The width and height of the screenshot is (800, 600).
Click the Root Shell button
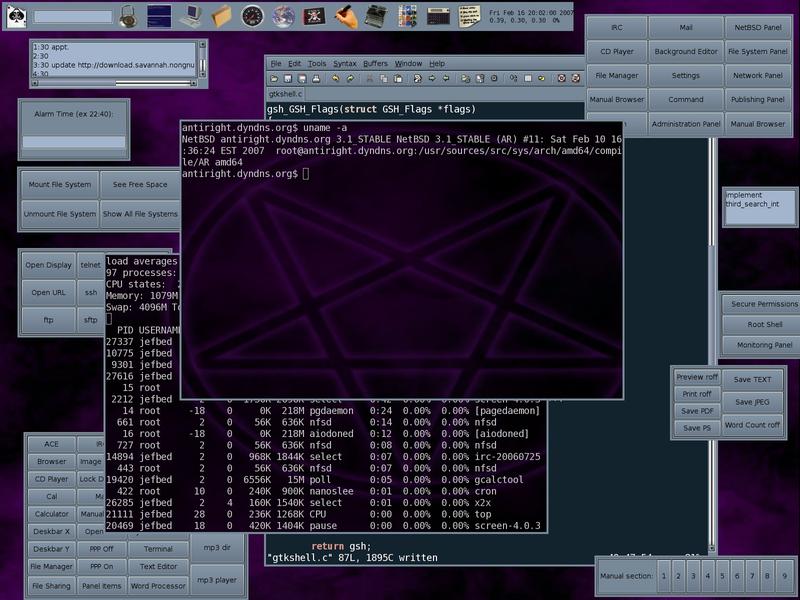[x=763, y=324]
